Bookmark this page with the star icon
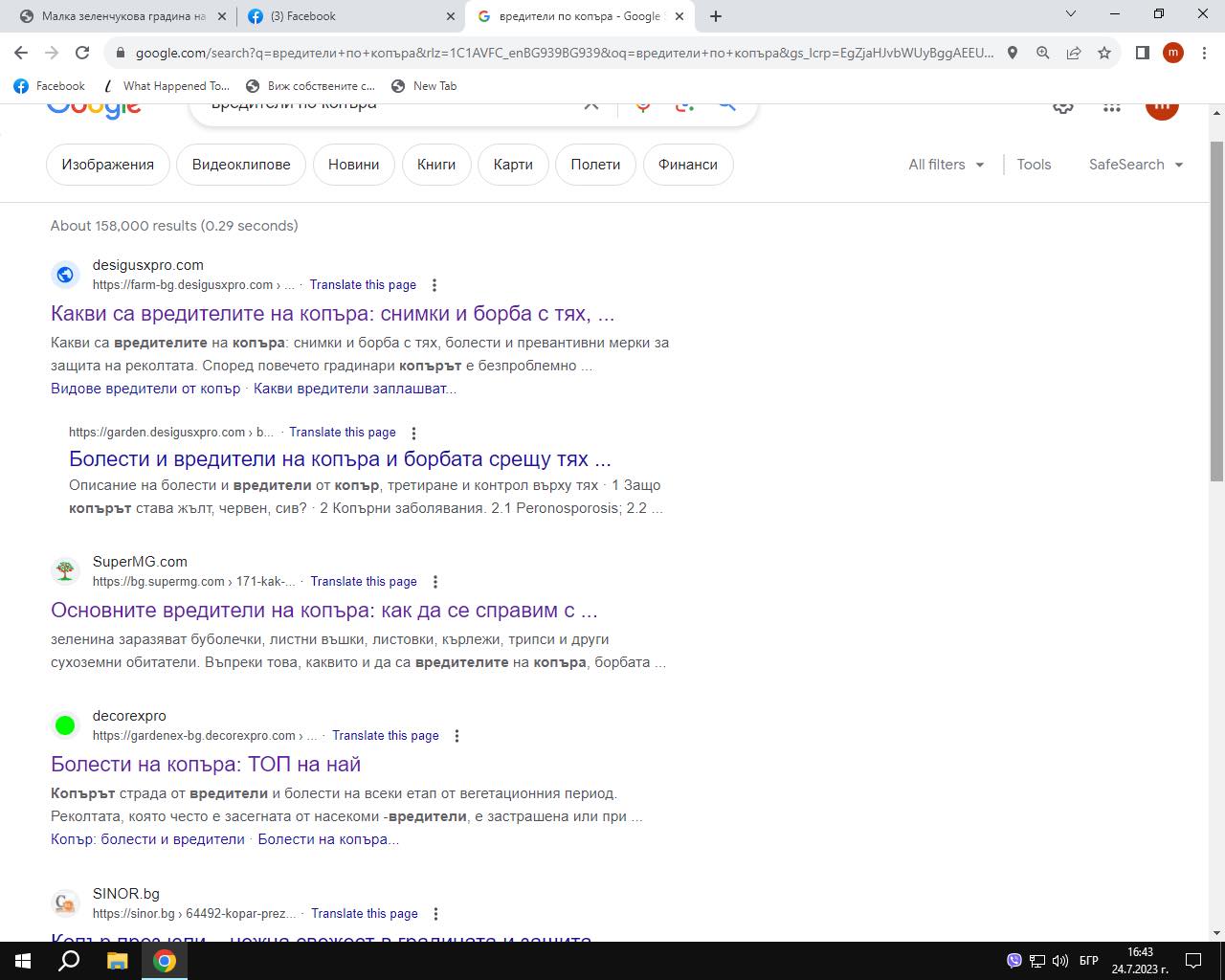This screenshot has height=980, width=1225. 1104,53
